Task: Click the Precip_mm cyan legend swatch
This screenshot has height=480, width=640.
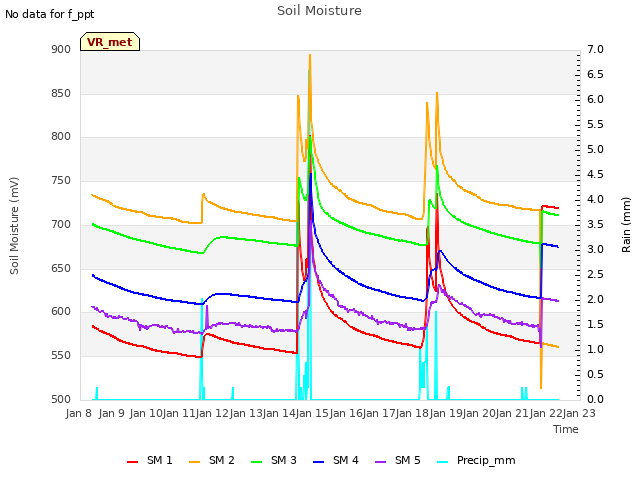Action: coord(443,462)
